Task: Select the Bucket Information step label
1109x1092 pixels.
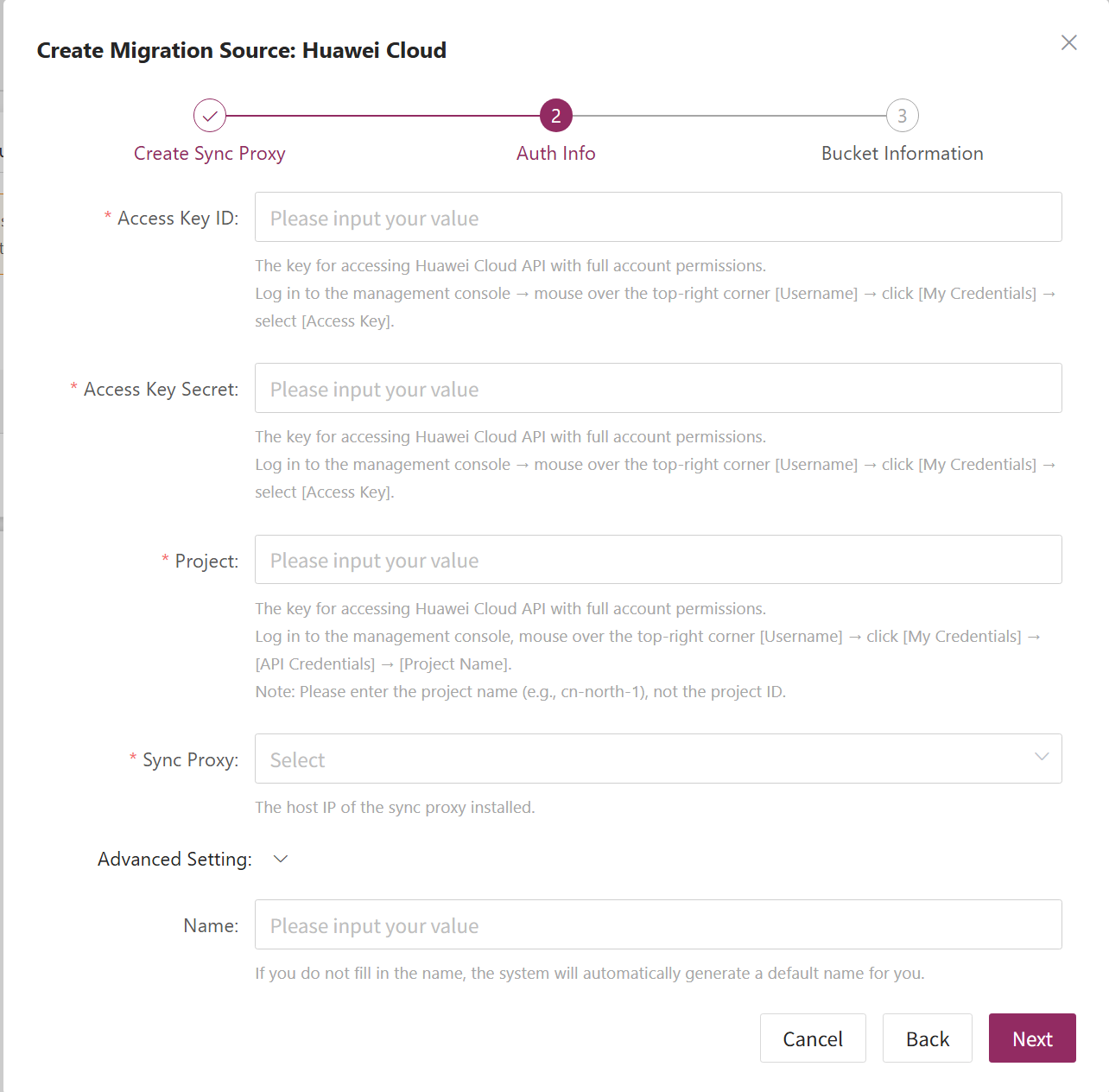Action: [902, 154]
